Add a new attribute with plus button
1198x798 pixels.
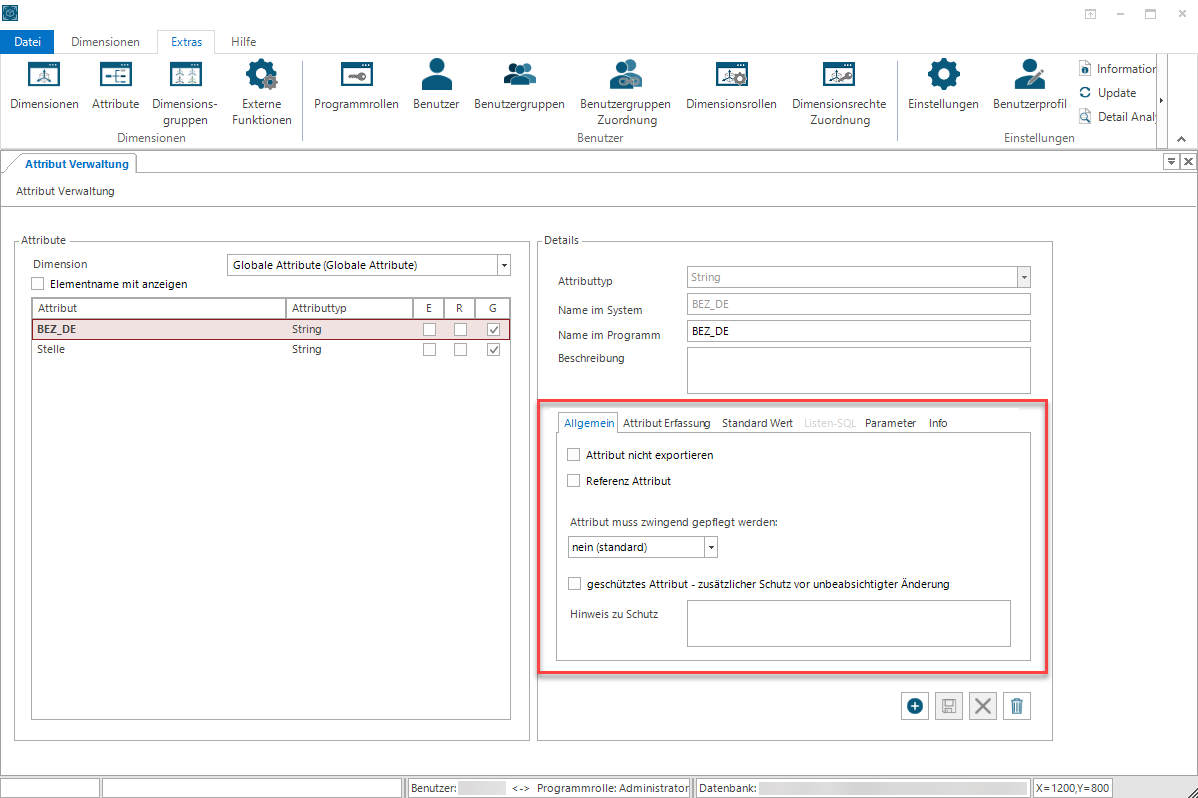click(915, 706)
